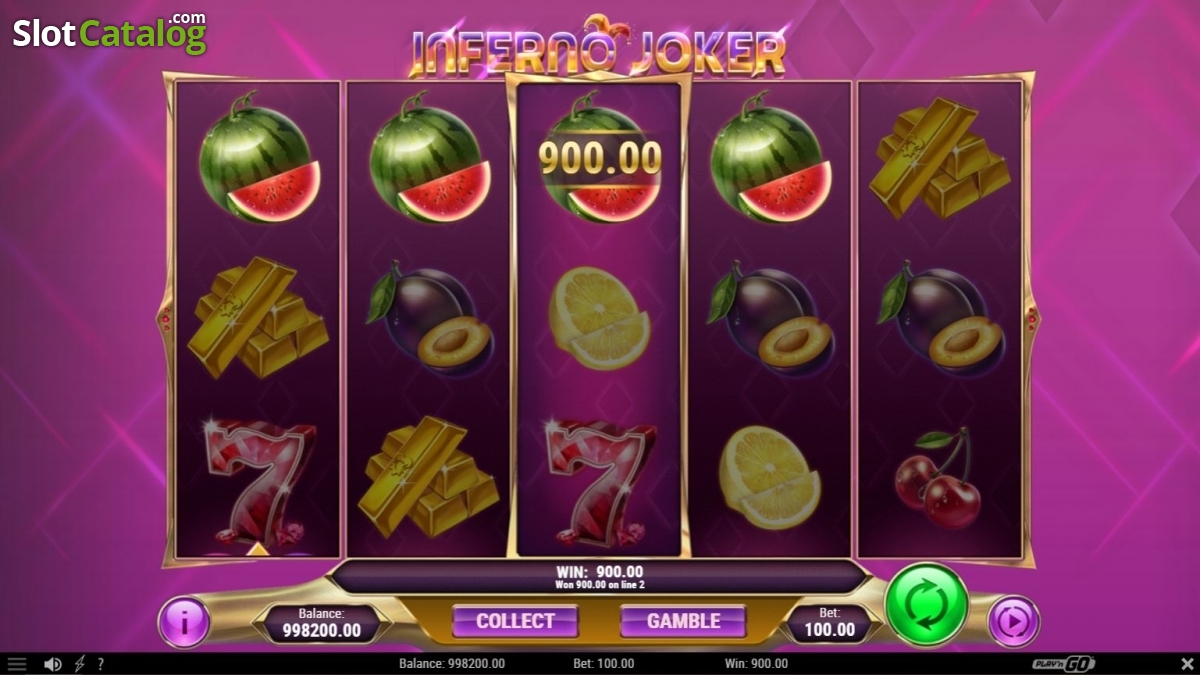This screenshot has height=675, width=1200.
Task: Click the gold bars atop fifth reel
Action: [x=936, y=159]
